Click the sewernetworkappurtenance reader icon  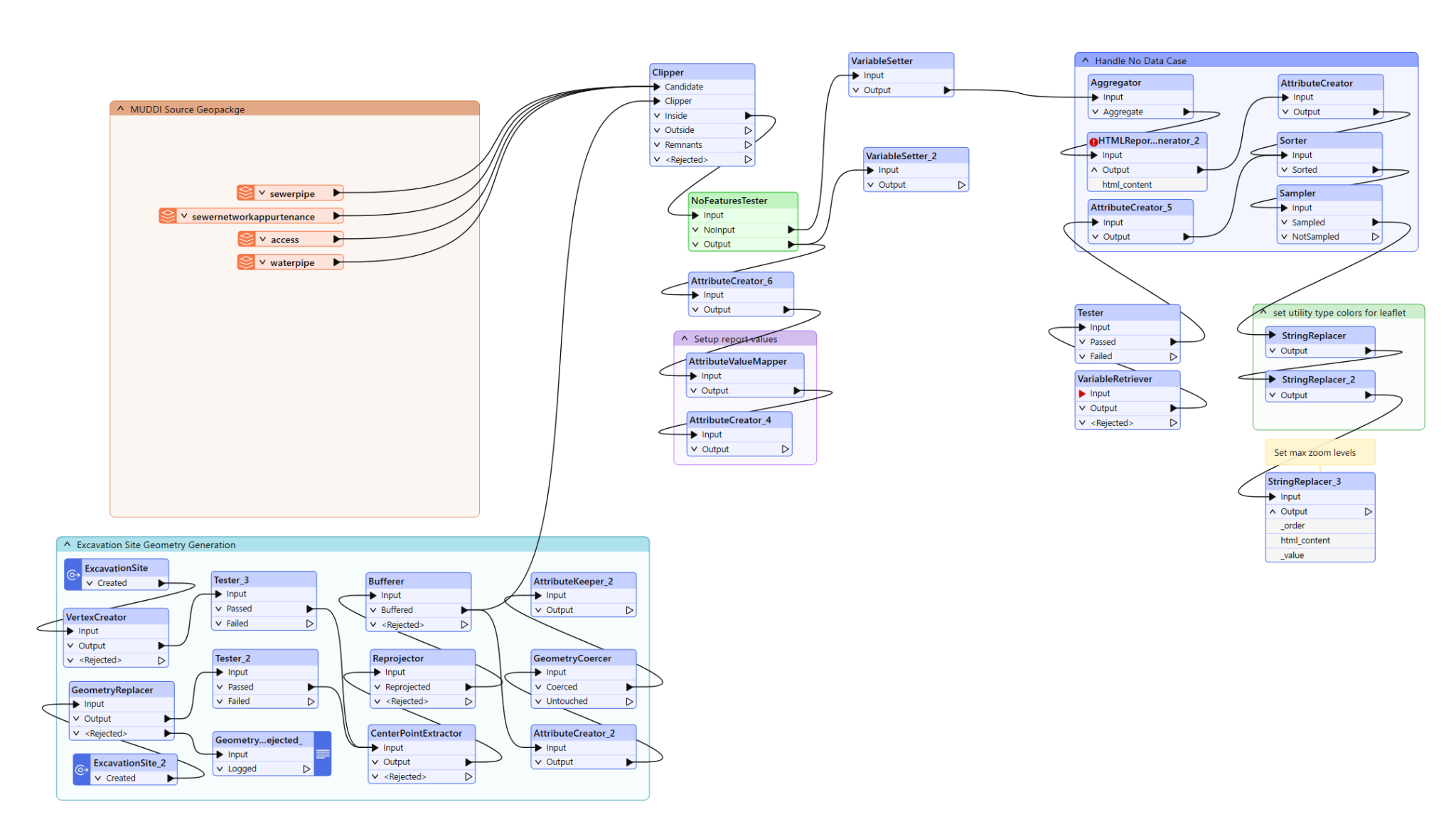point(168,216)
